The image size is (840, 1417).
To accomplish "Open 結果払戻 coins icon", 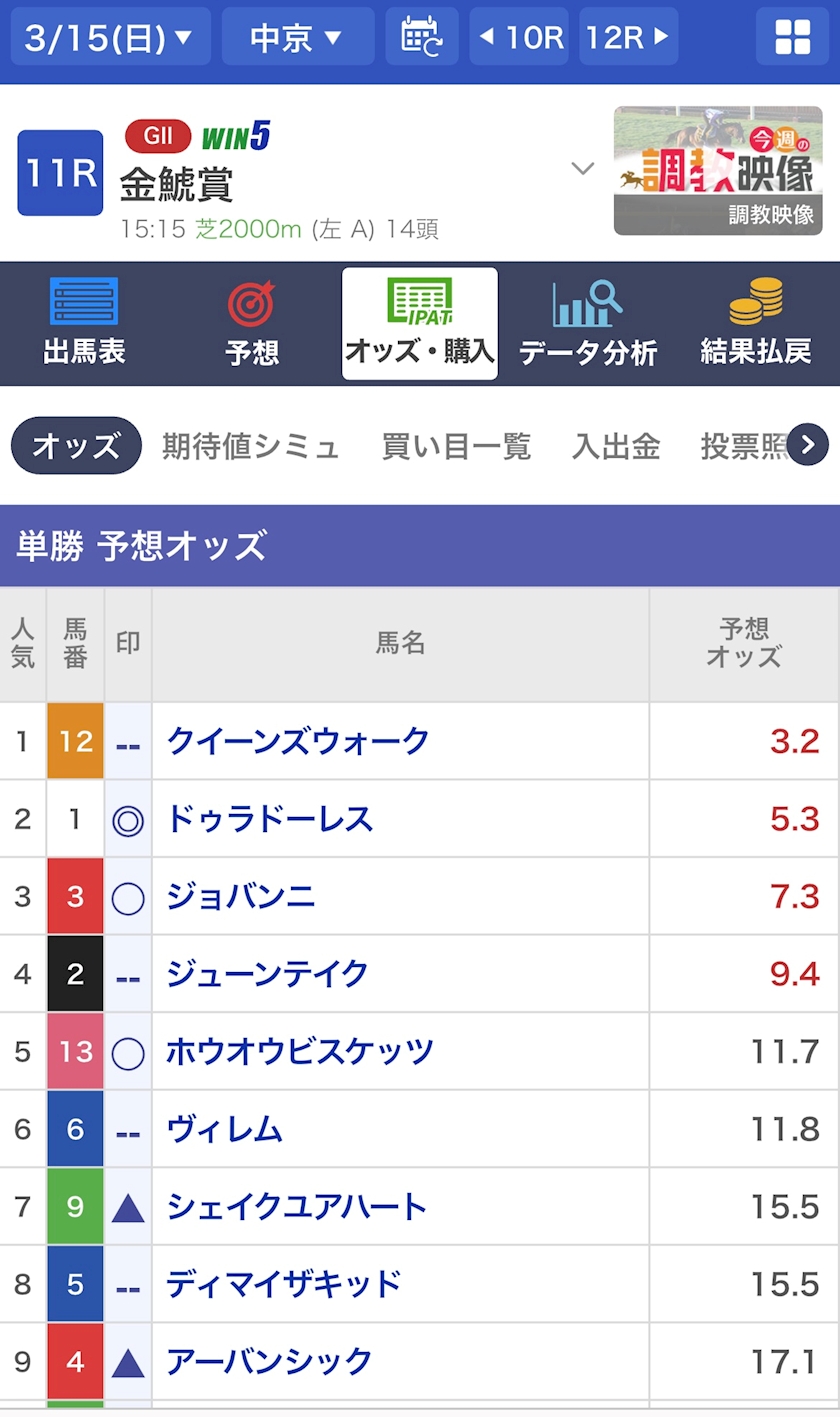I will [756, 302].
